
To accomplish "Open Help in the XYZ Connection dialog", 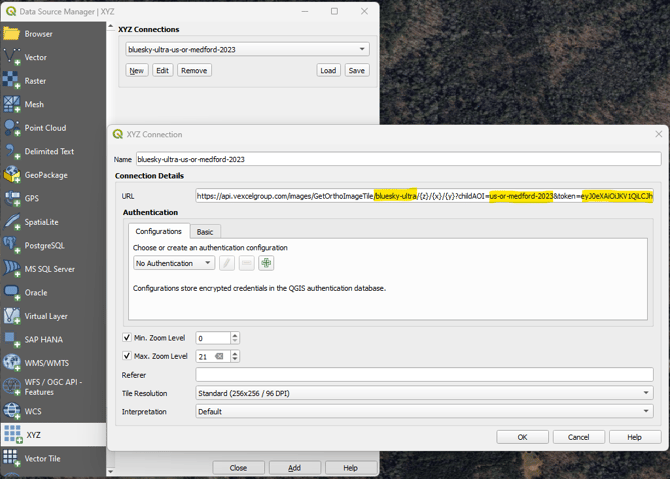I will (635, 437).
